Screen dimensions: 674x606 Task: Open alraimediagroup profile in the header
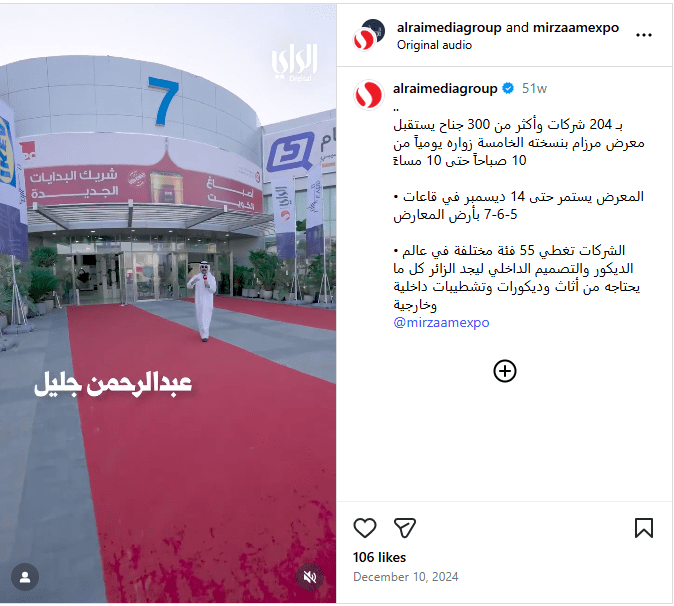point(449,28)
